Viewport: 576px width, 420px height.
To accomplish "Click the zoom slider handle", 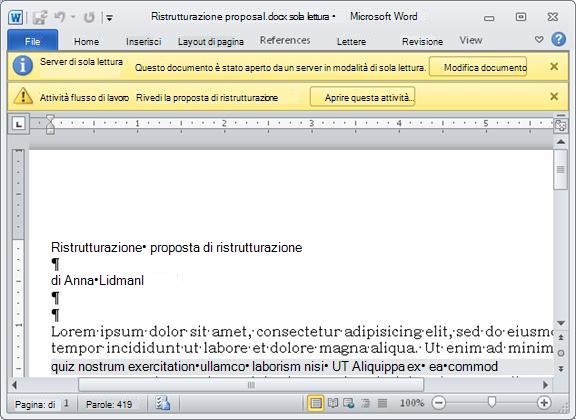I will pyautogui.click(x=492, y=402).
